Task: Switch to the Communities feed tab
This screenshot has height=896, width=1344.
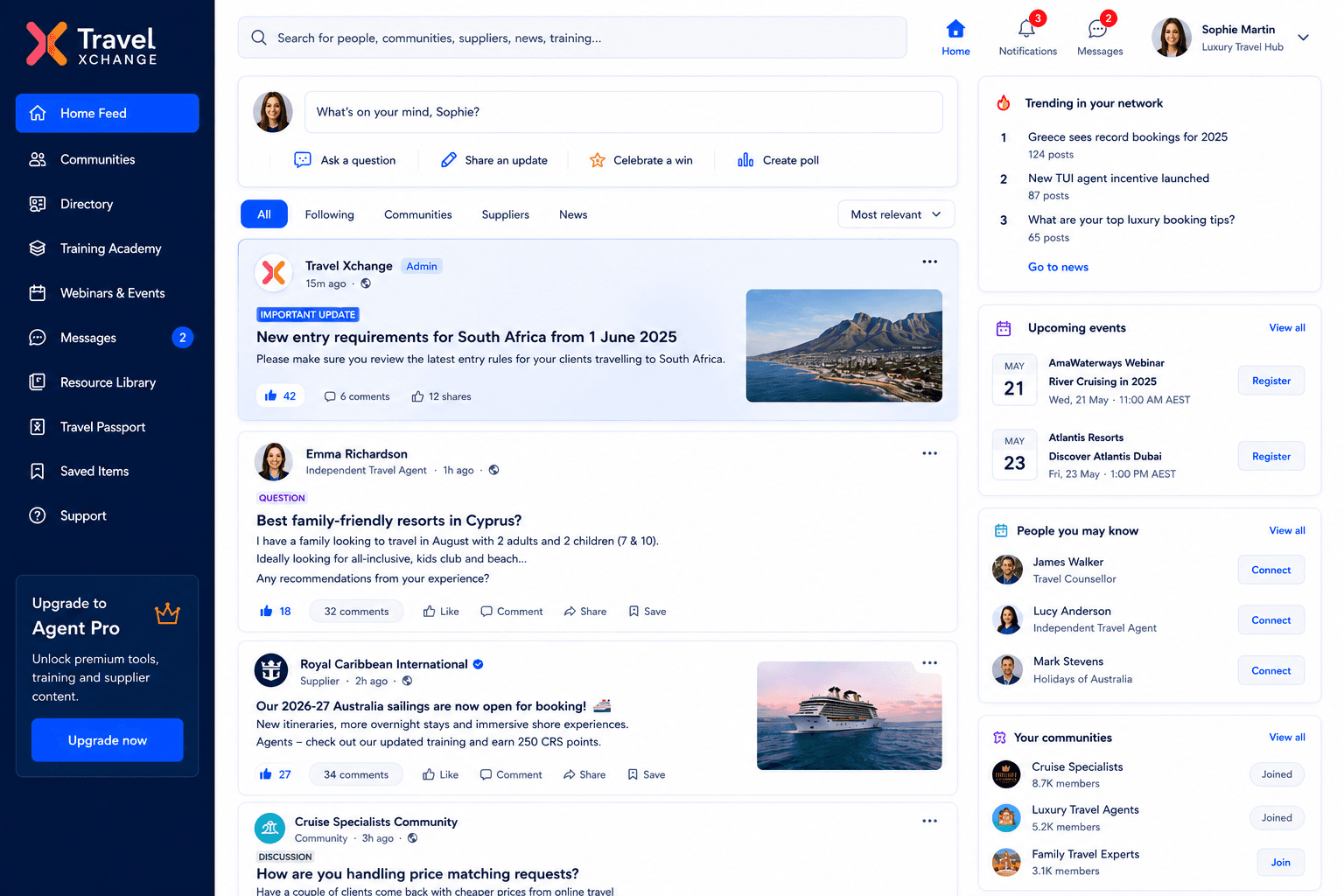Action: tap(418, 214)
